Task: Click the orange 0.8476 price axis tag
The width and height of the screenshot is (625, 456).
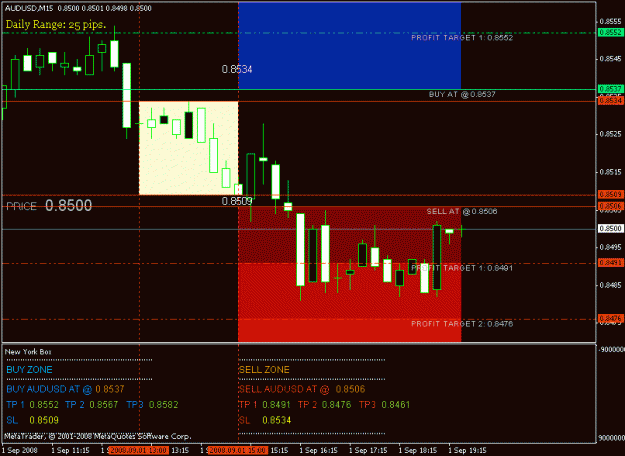Action: 610,318
